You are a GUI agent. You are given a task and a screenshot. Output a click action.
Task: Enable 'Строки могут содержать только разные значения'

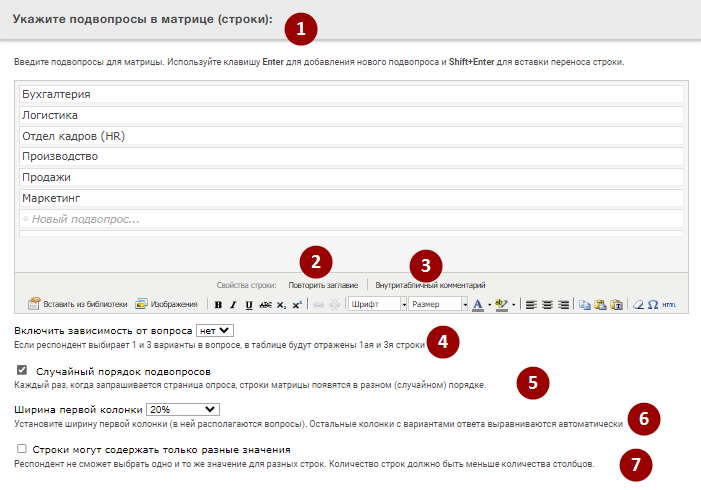point(22,450)
